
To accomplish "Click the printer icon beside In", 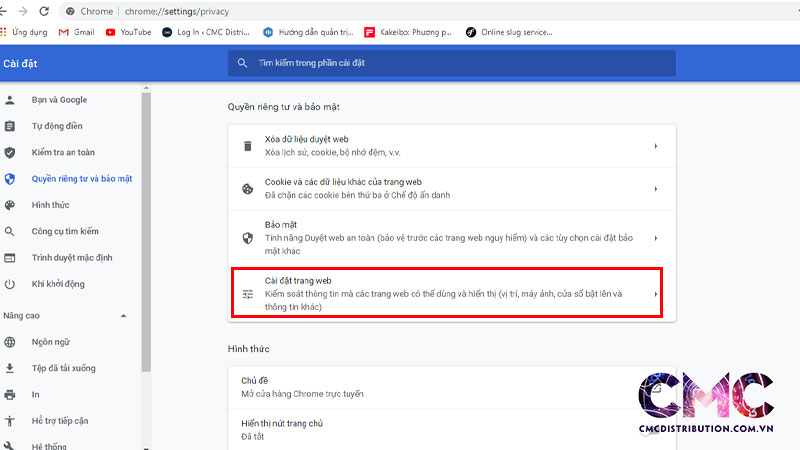I will (x=10, y=394).
